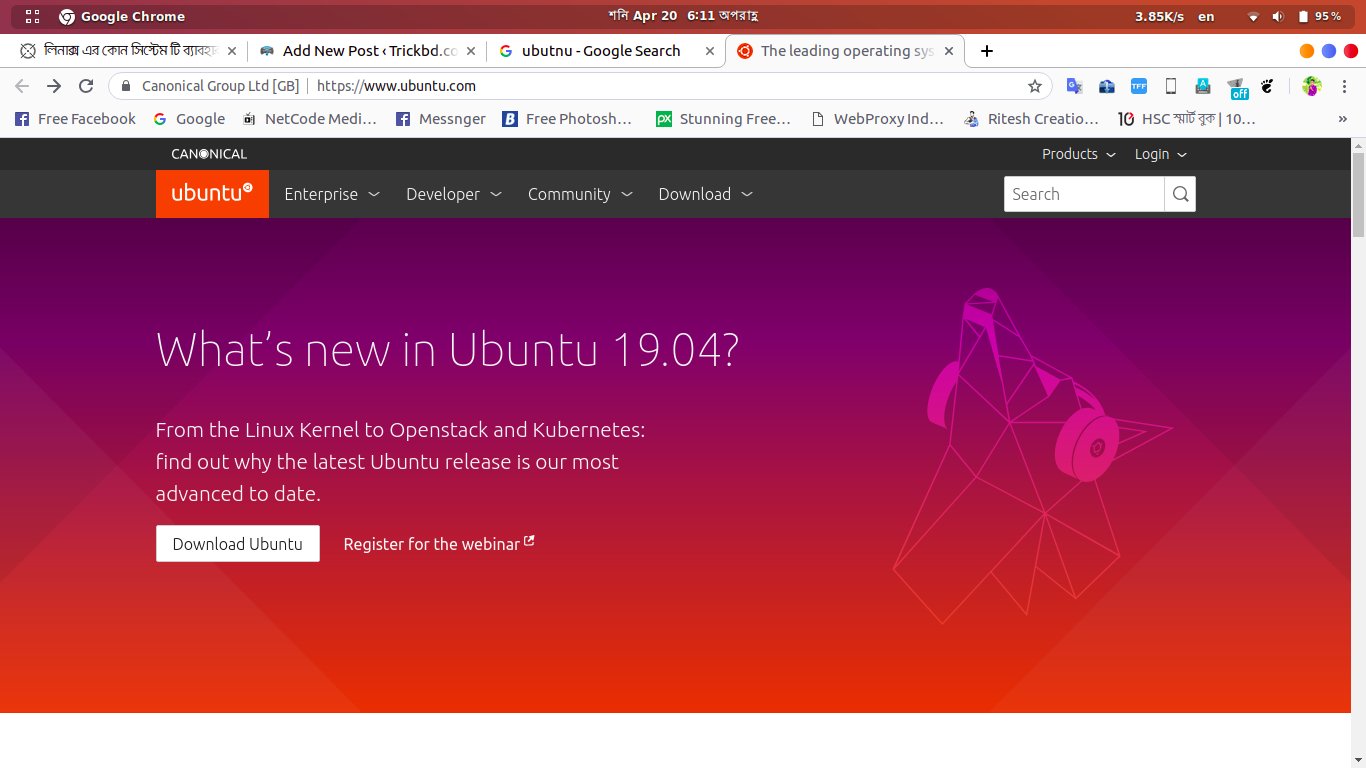Open the 'HSC' smart book bookmark

(1186, 119)
